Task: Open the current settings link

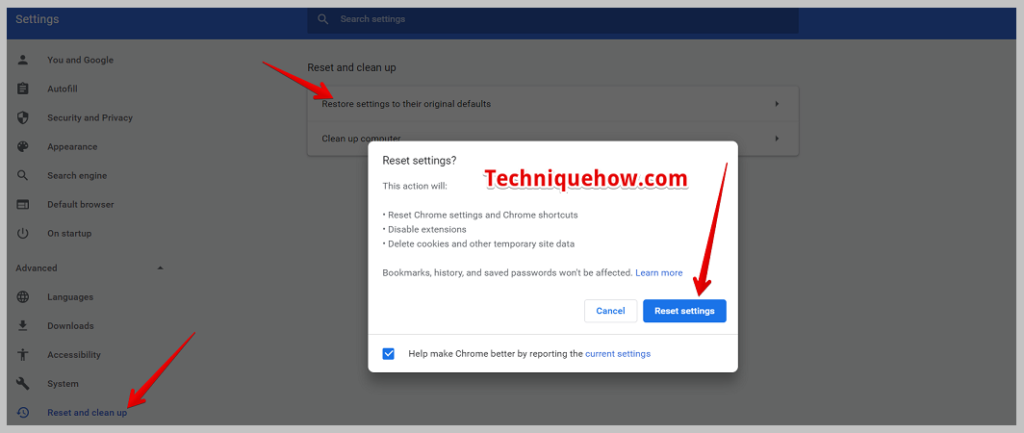Action: tap(618, 354)
